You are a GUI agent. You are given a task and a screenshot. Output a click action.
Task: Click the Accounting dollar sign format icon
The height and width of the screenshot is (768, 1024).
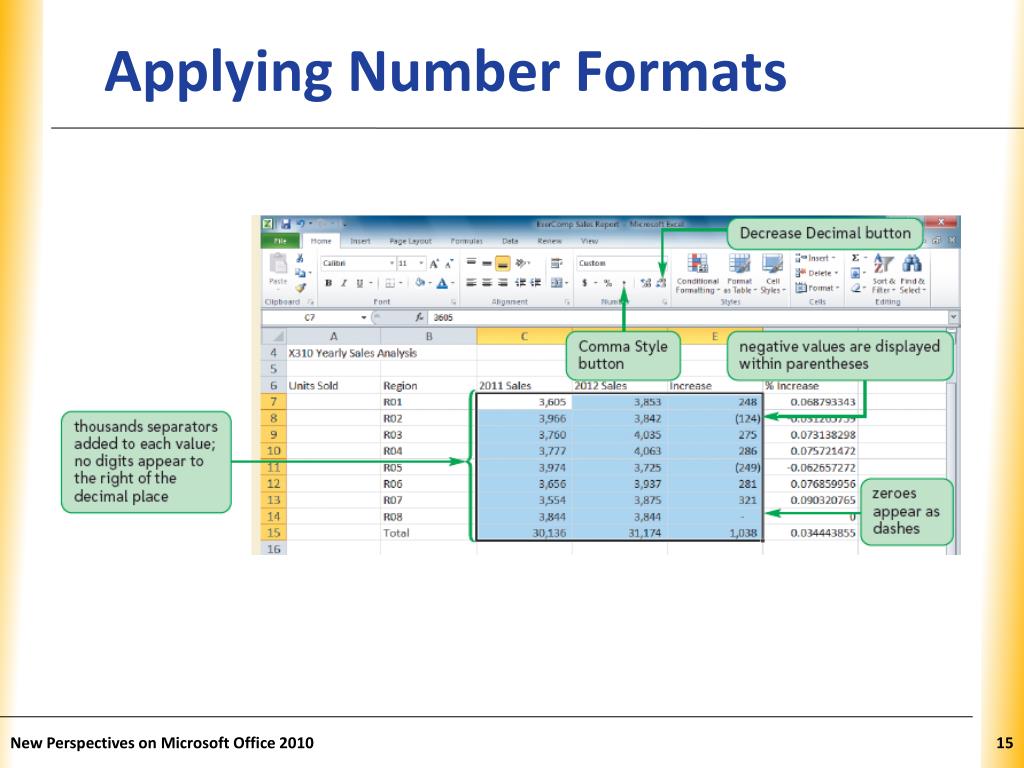point(584,283)
